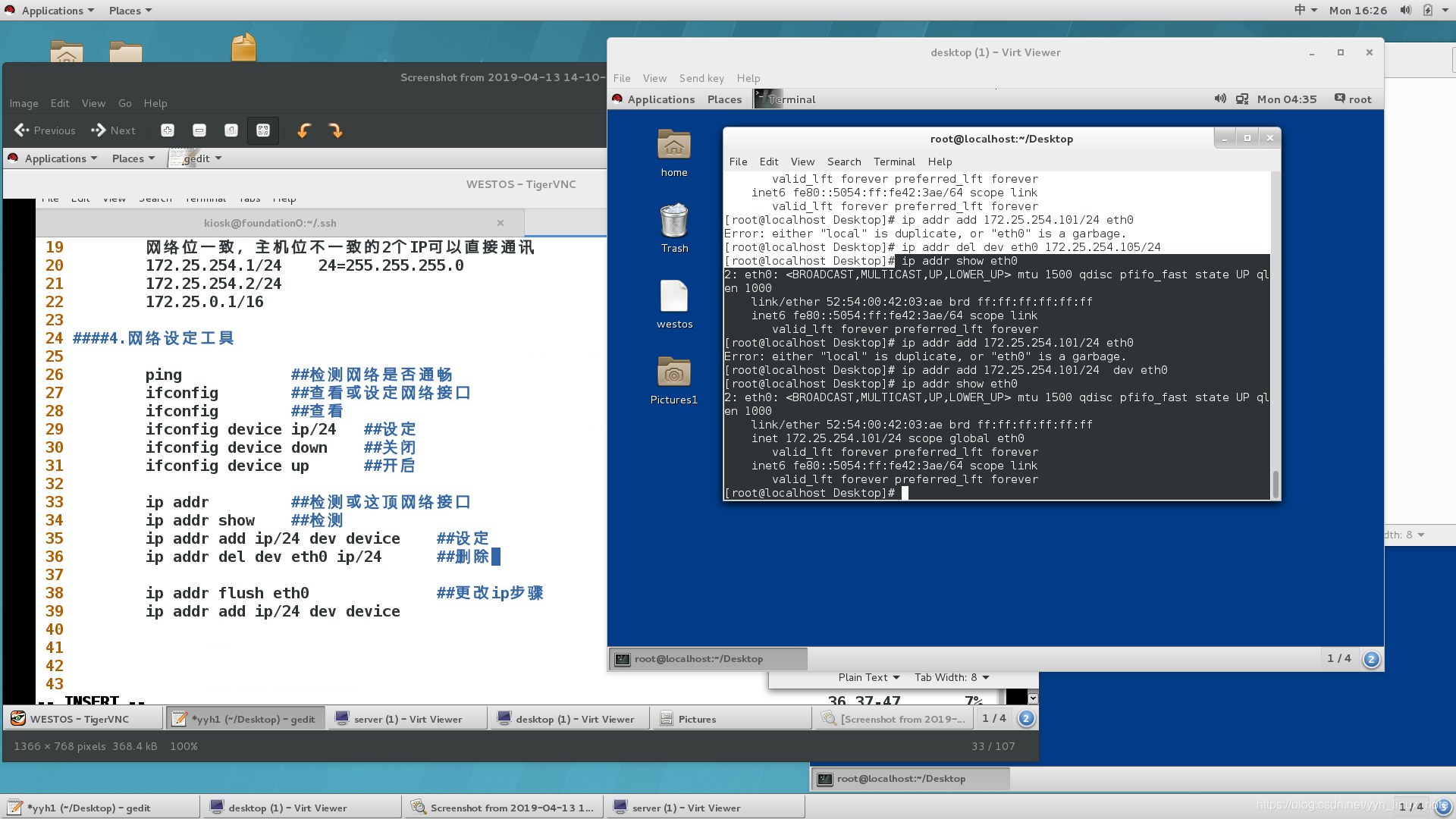Screen dimensions: 1456x819
Task: Rotate image clockwise
Action: [x=335, y=130]
